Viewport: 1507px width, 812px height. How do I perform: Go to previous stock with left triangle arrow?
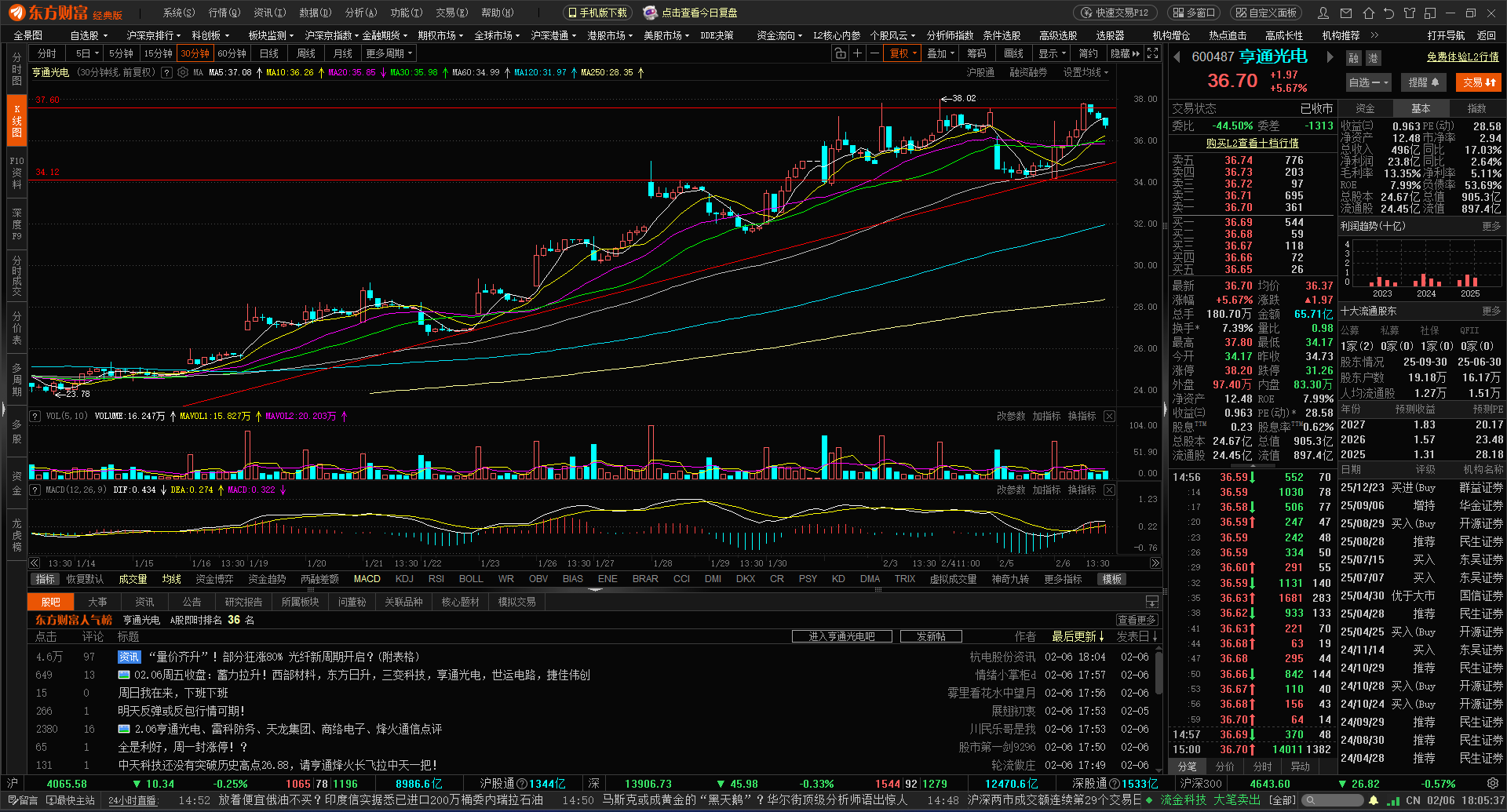click(x=1177, y=56)
